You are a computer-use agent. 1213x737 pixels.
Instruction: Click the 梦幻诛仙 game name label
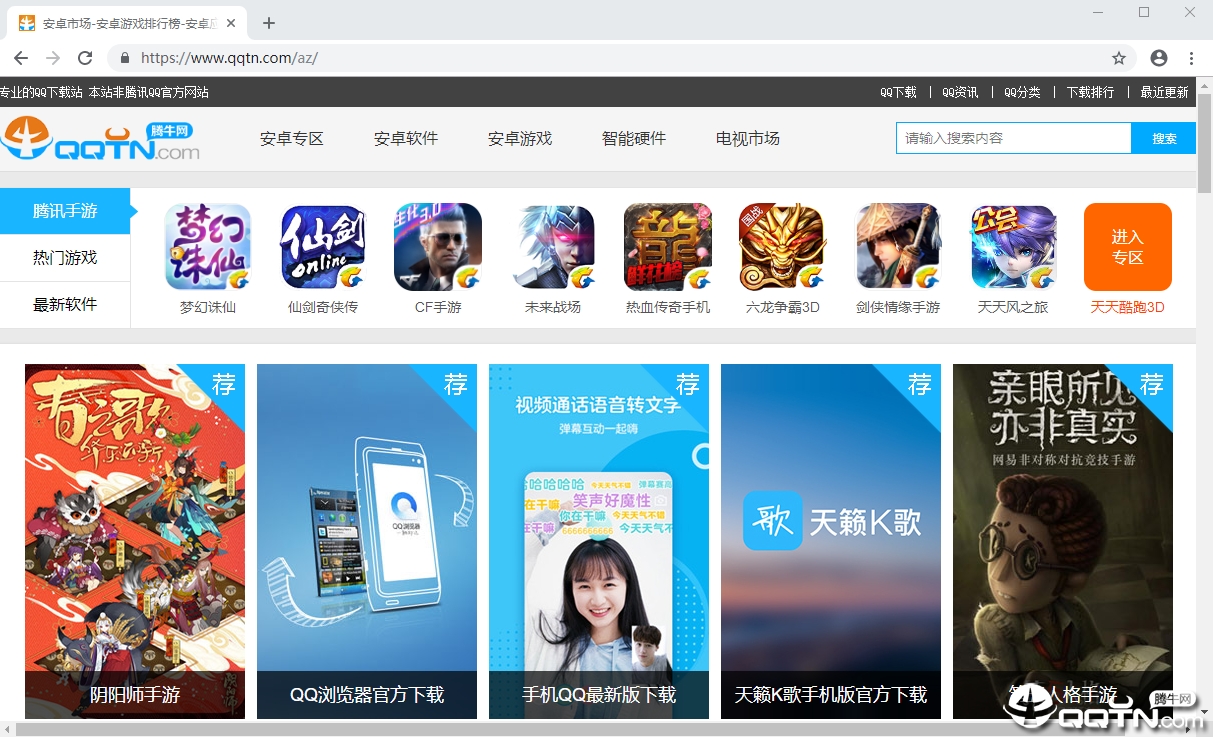point(208,307)
